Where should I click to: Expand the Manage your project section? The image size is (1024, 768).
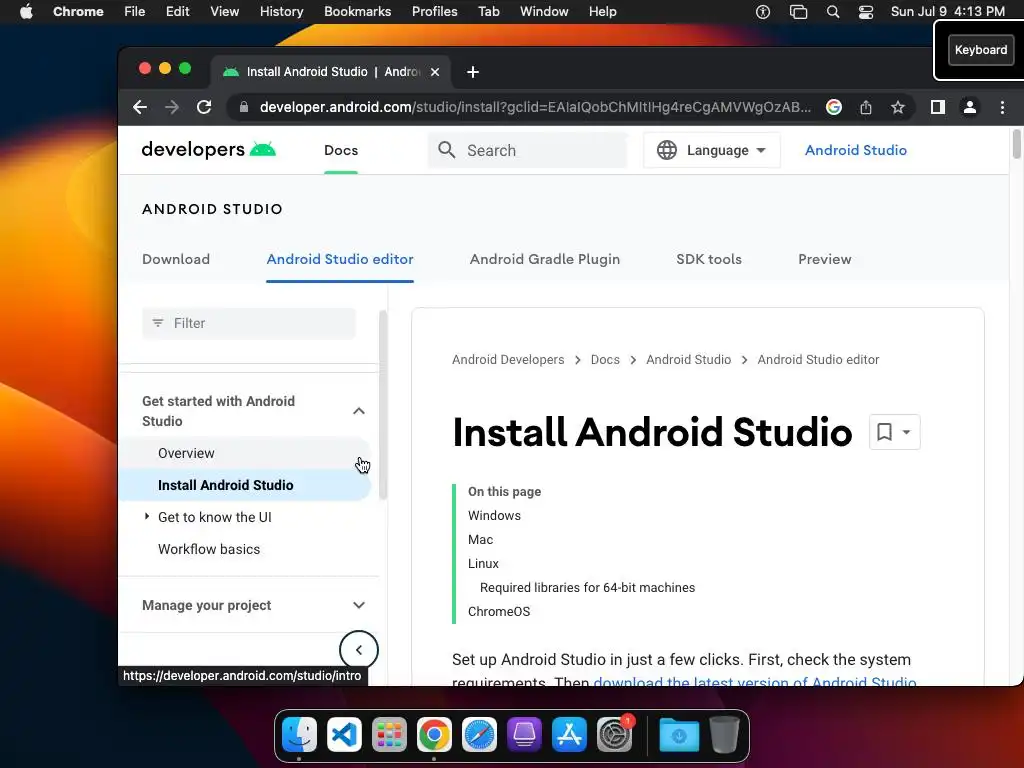coord(359,605)
